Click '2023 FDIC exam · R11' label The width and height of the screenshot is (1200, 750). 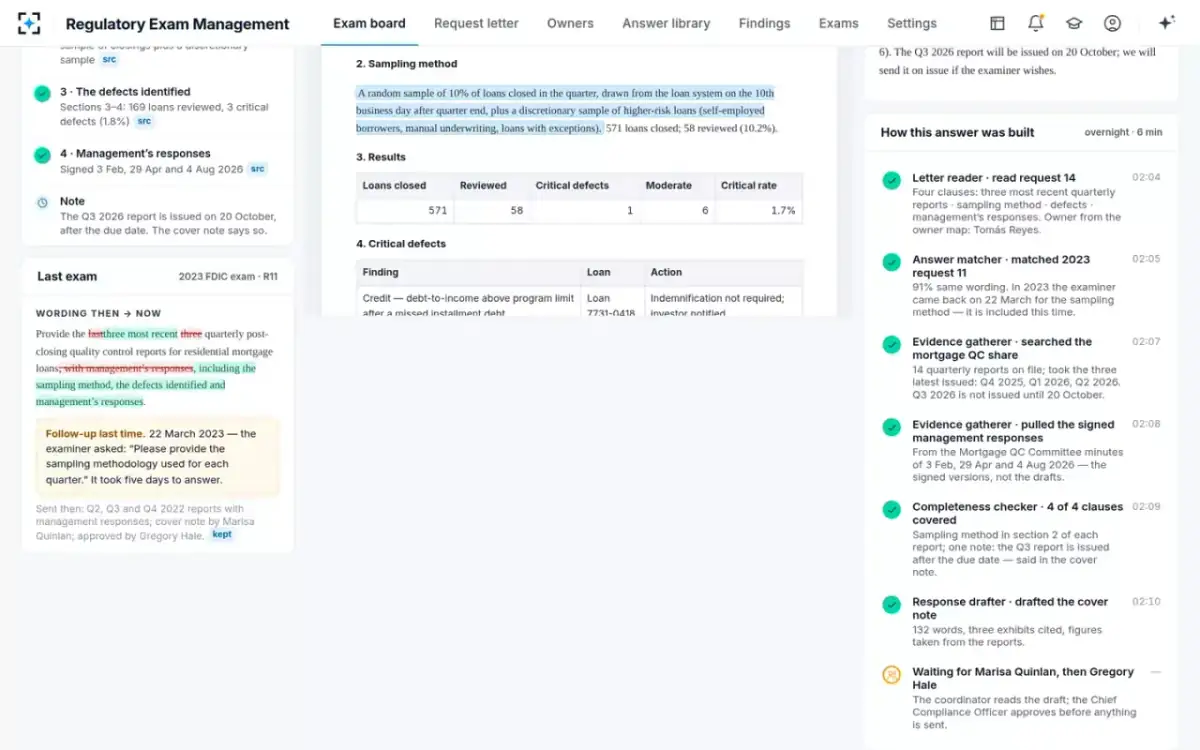point(228,277)
